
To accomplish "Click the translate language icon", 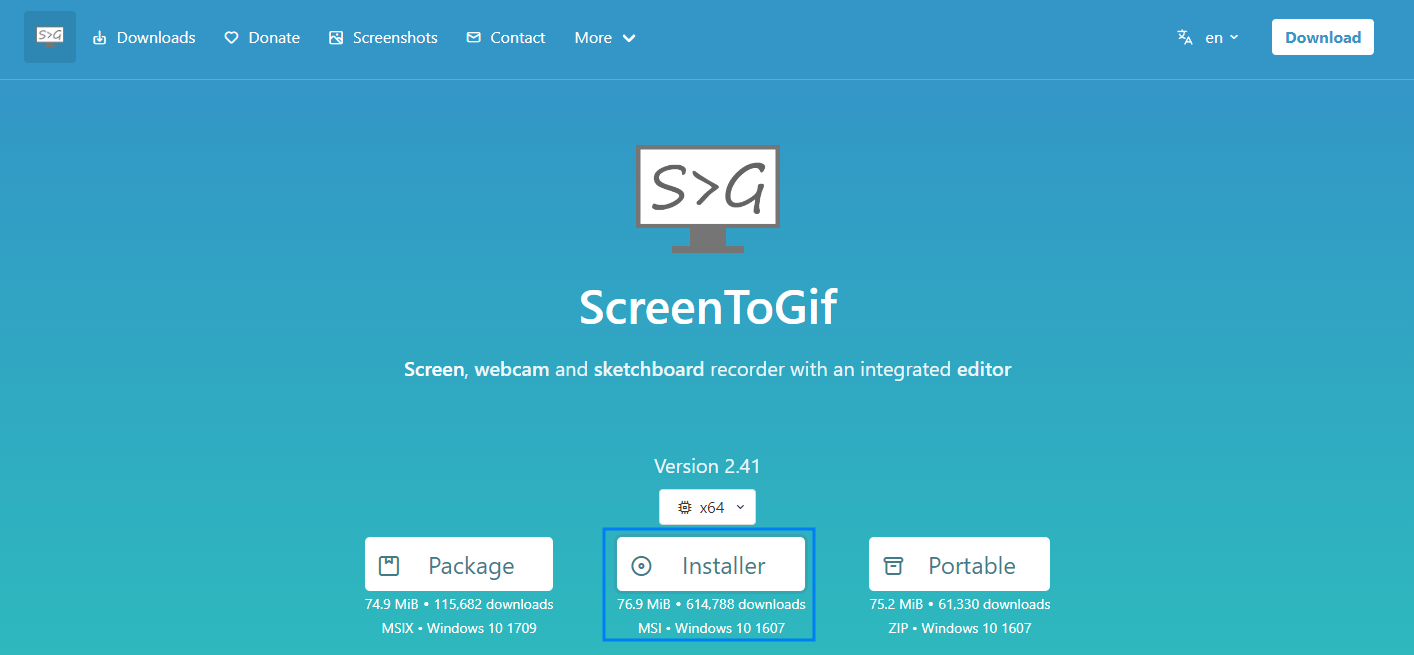I will [x=1185, y=37].
